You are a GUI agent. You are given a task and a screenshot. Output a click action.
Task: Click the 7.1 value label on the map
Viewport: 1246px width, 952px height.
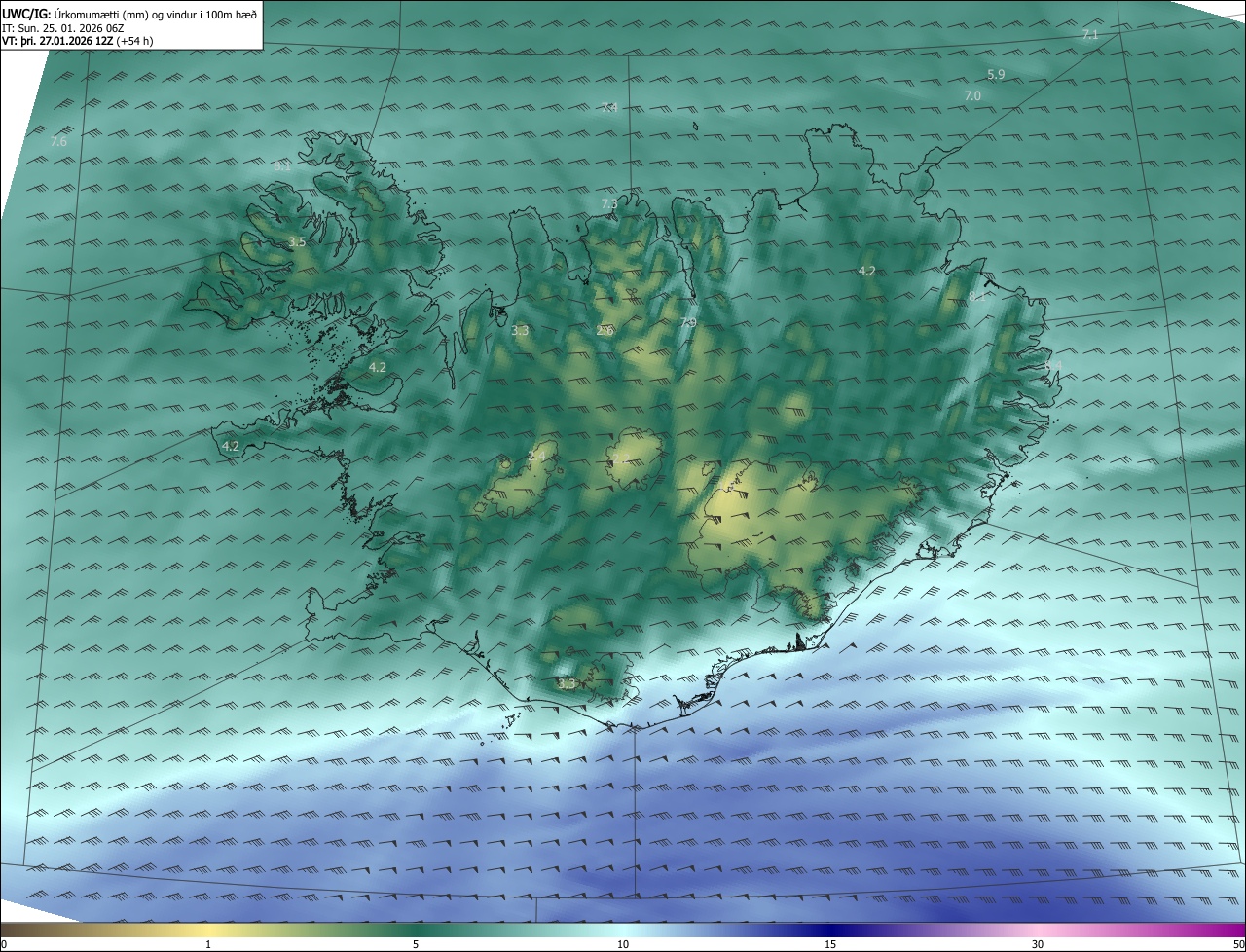click(x=1090, y=35)
